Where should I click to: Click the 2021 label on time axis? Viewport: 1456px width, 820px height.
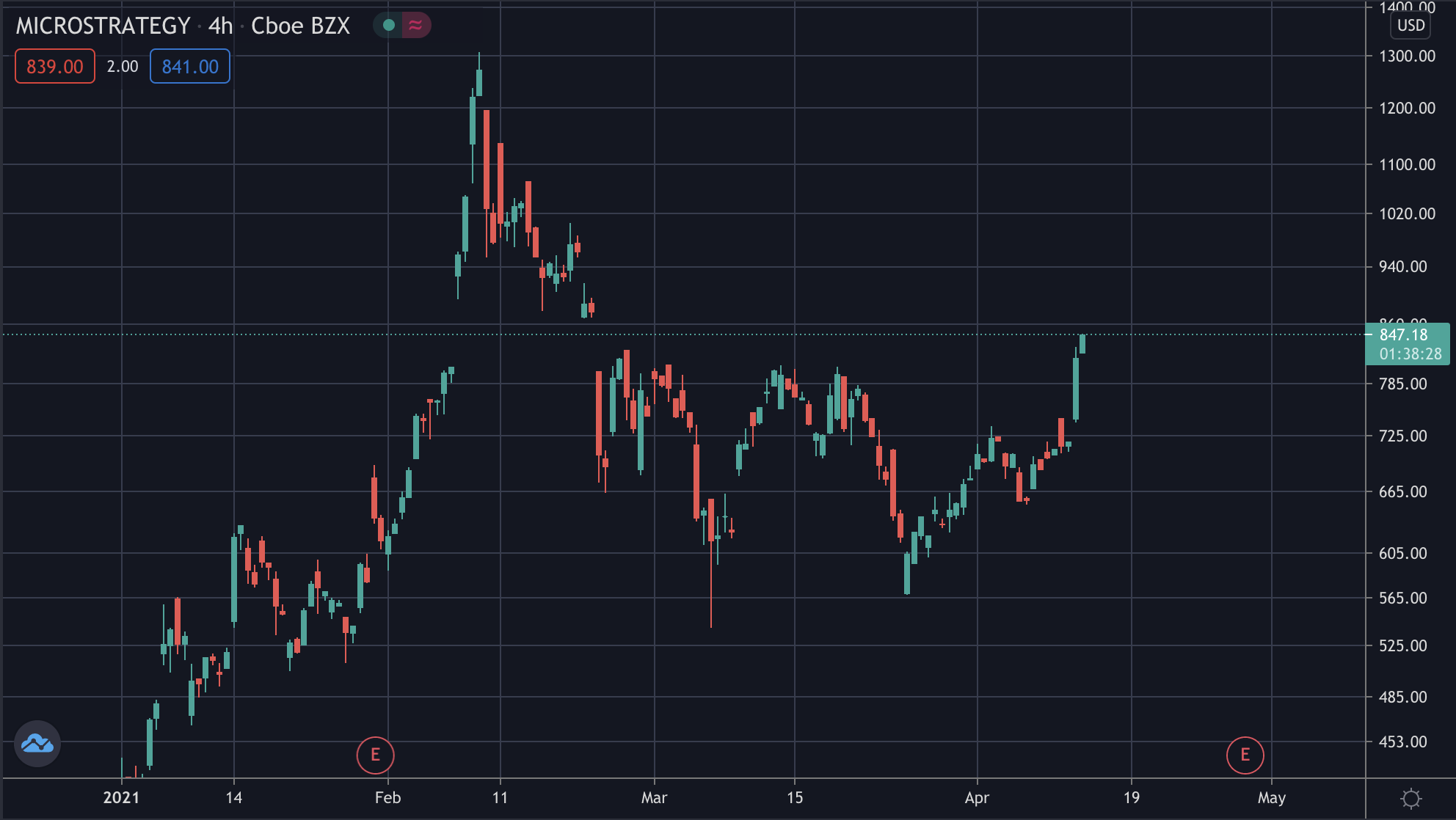click(x=121, y=798)
